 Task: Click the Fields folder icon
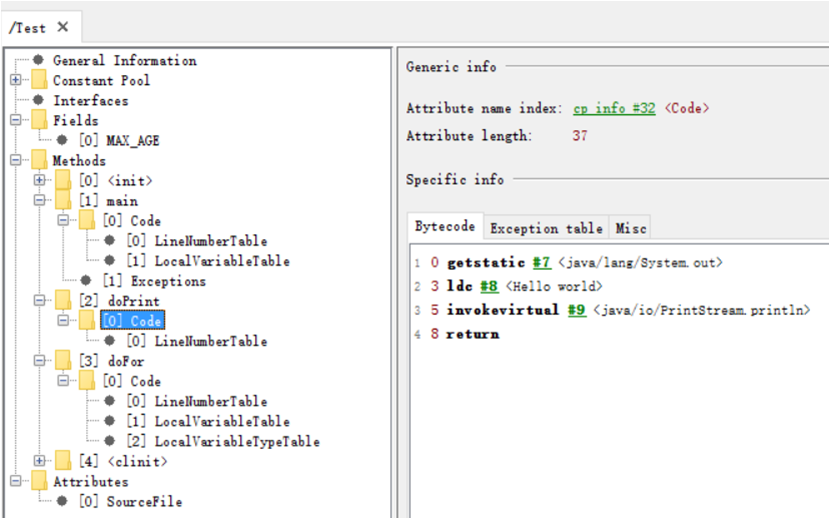pos(39,121)
